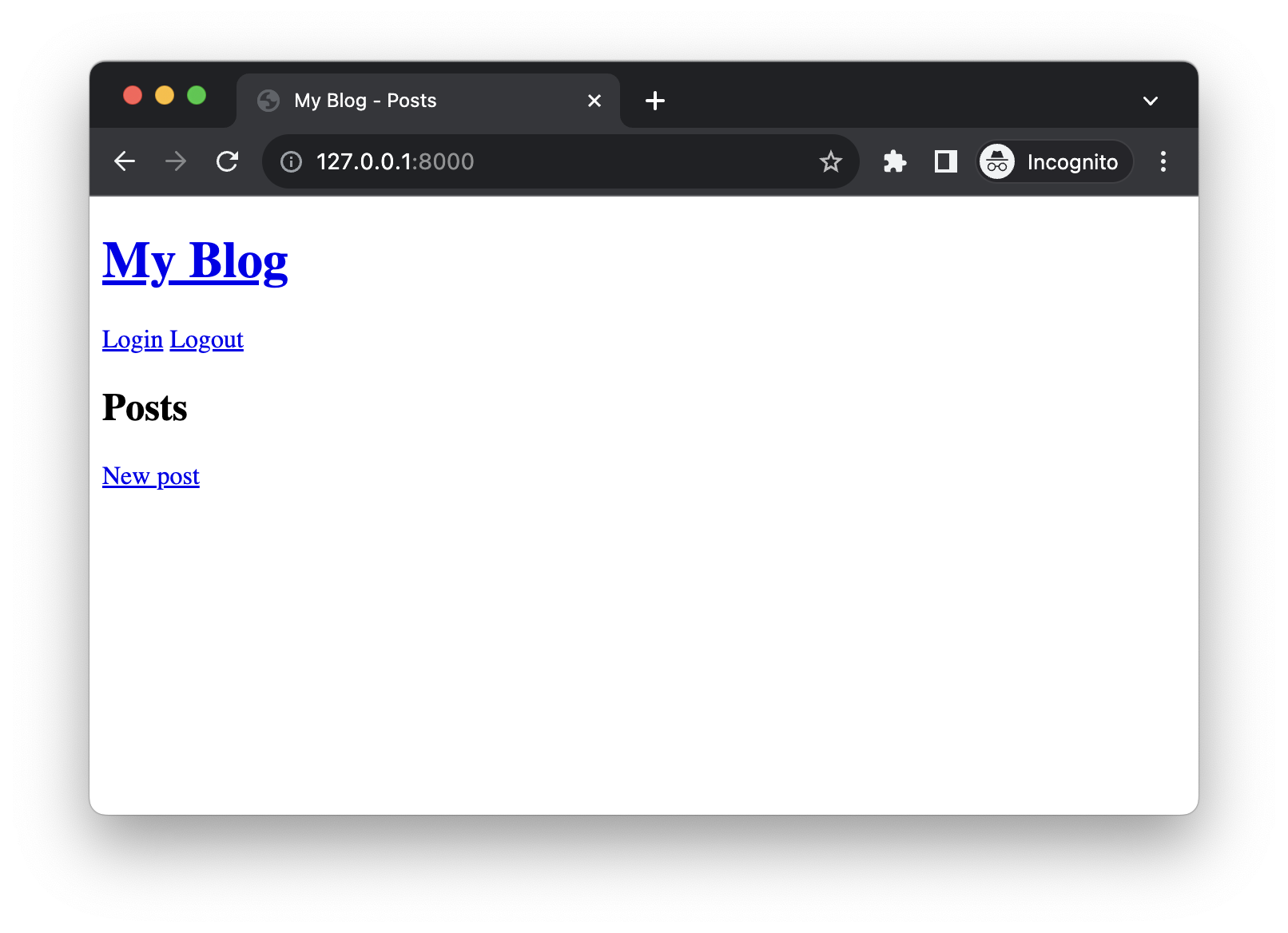Screen dimensions: 1288x933
Task: Click the forward navigation arrow
Action: tap(175, 161)
